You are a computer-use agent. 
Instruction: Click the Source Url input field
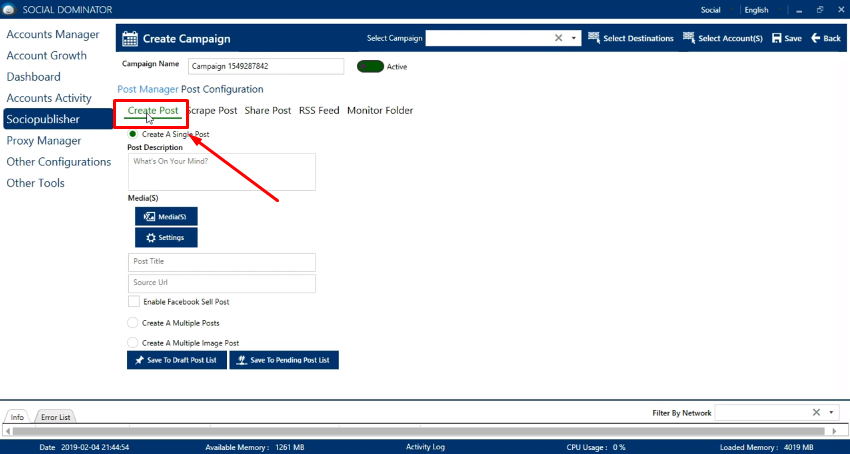coord(222,284)
